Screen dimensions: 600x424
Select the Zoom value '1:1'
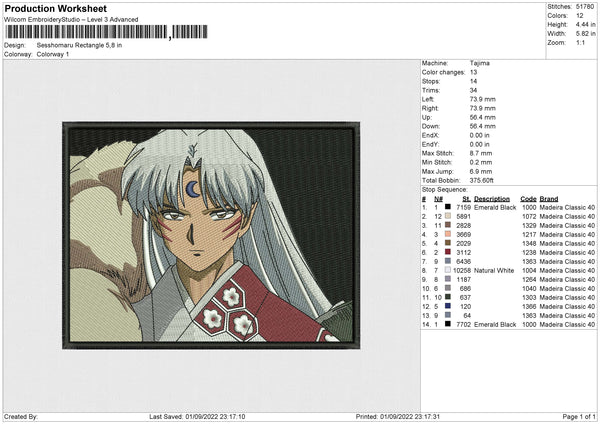point(580,42)
